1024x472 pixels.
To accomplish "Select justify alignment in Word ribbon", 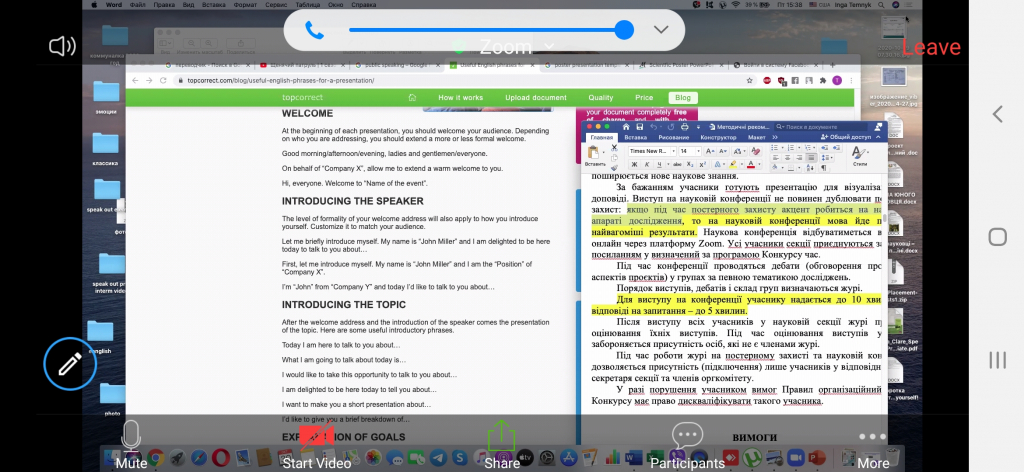I will click(811, 158).
